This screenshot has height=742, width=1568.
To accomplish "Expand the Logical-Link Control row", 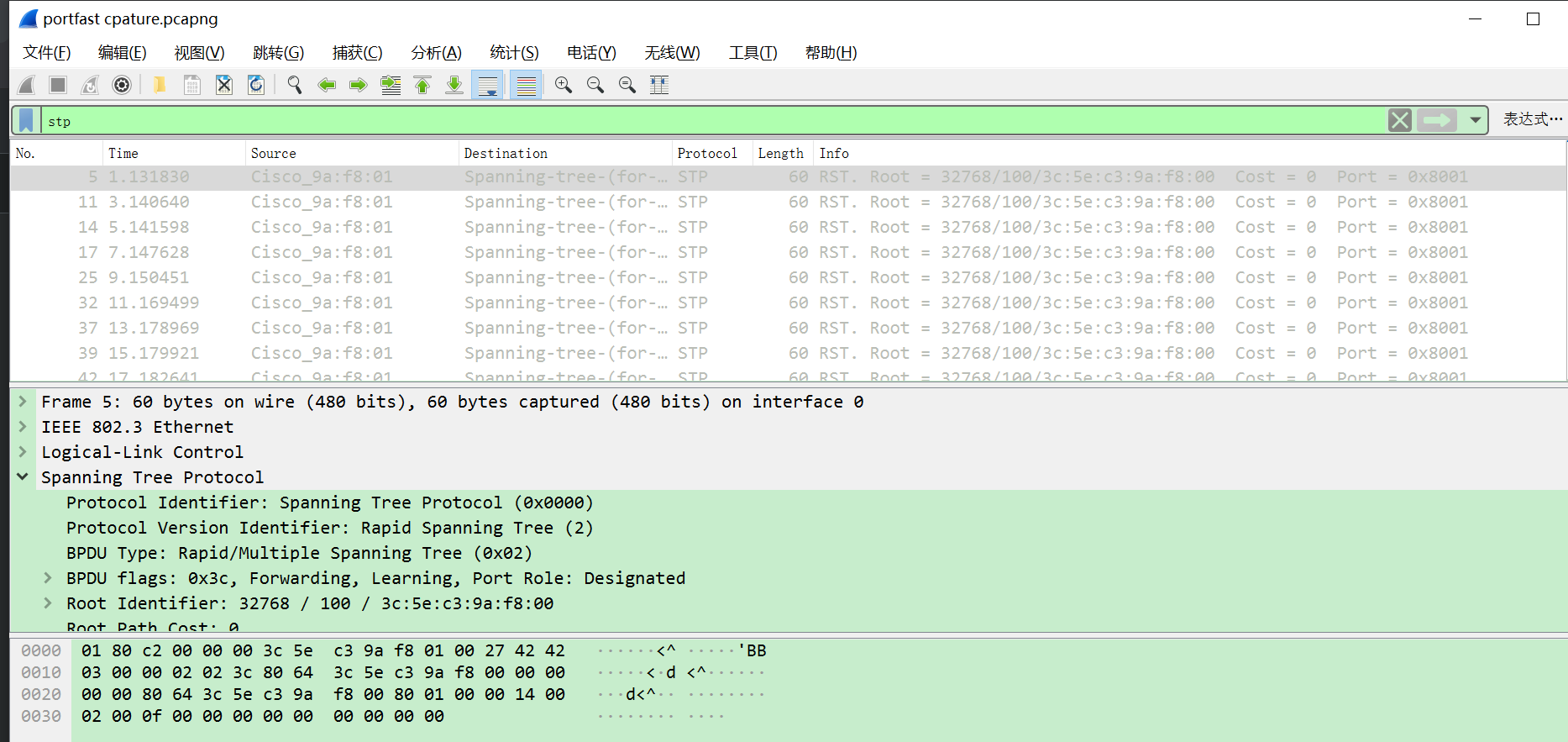I will (x=24, y=452).
